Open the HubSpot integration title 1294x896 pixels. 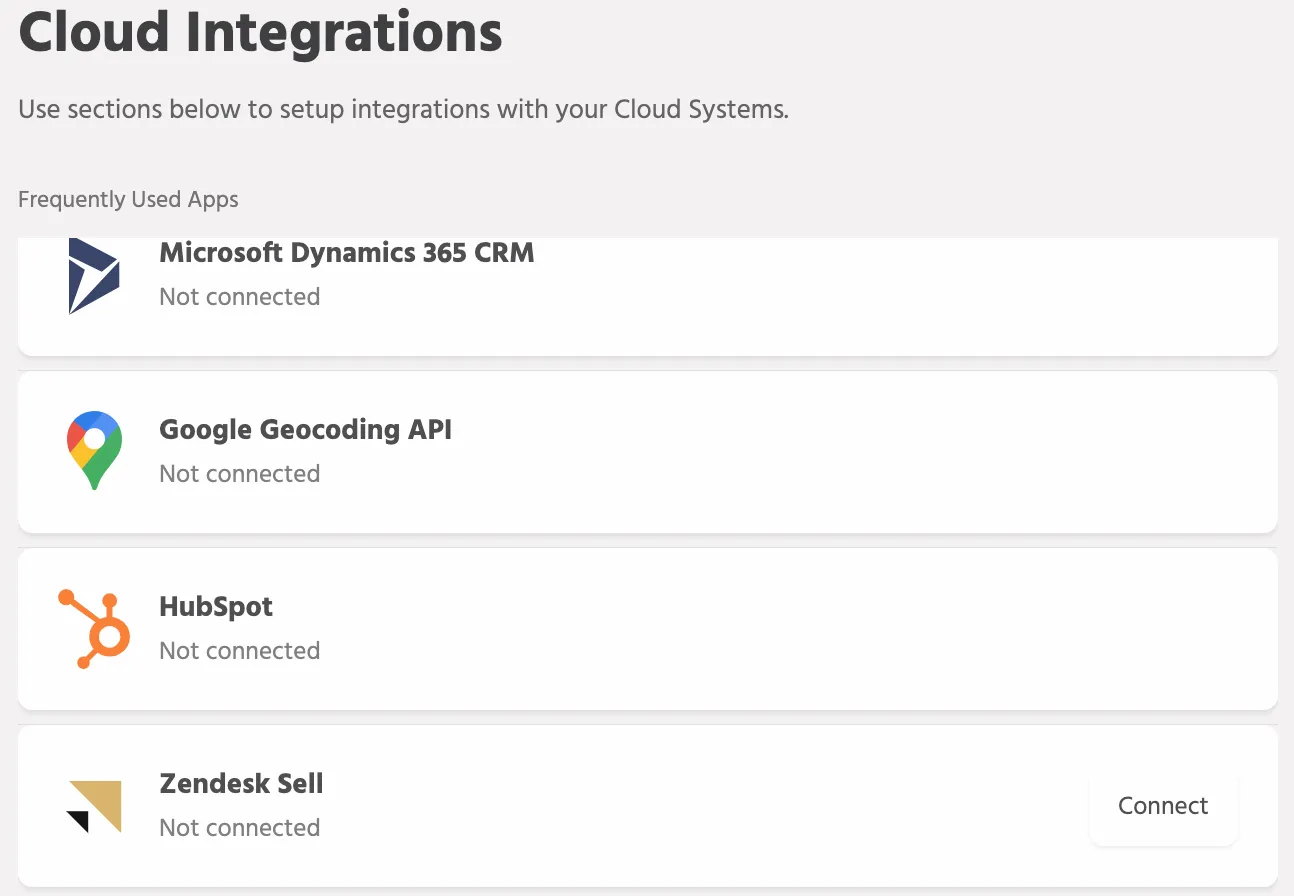pos(216,607)
